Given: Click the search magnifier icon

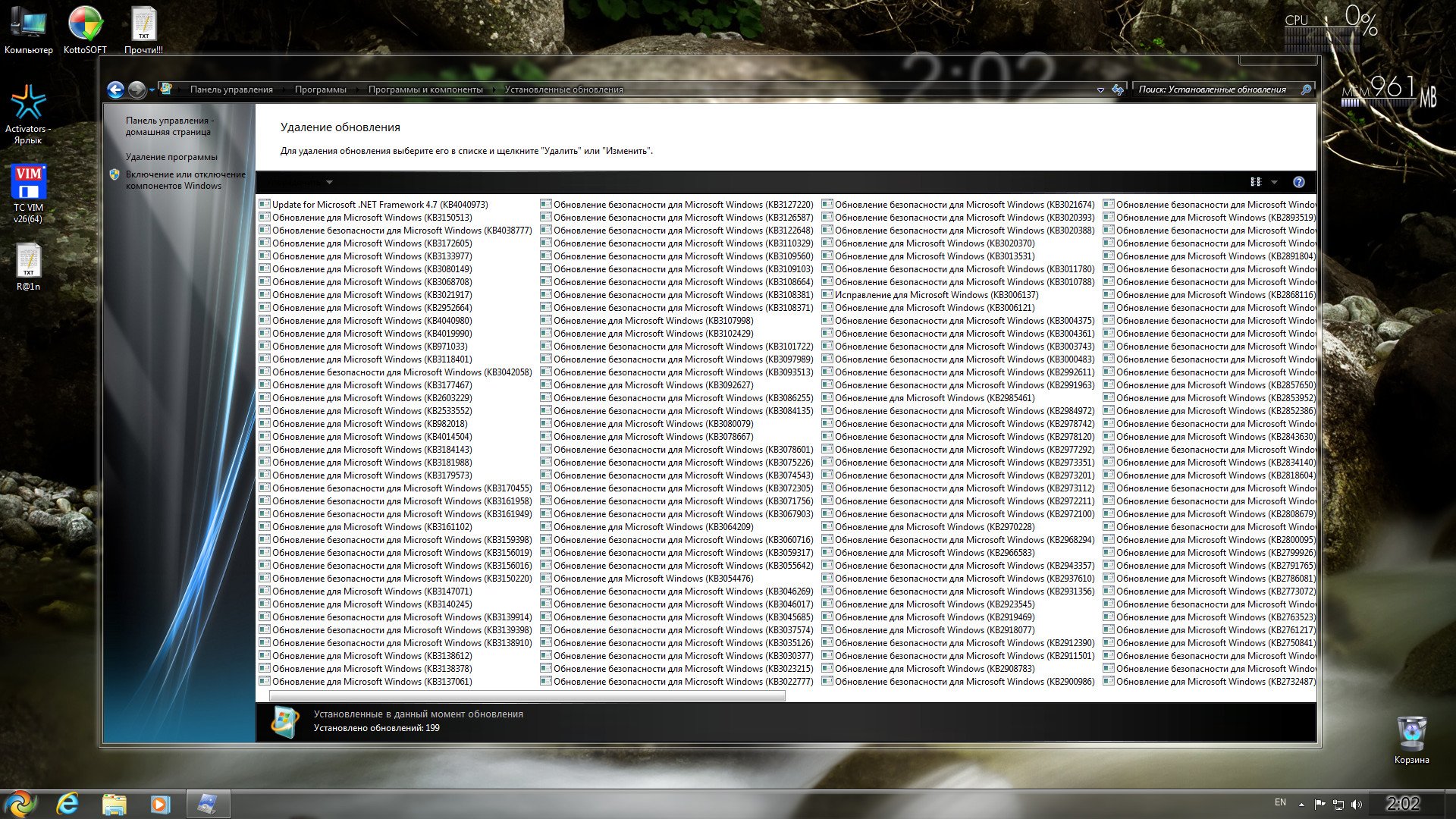Looking at the screenshot, I should [x=1306, y=89].
